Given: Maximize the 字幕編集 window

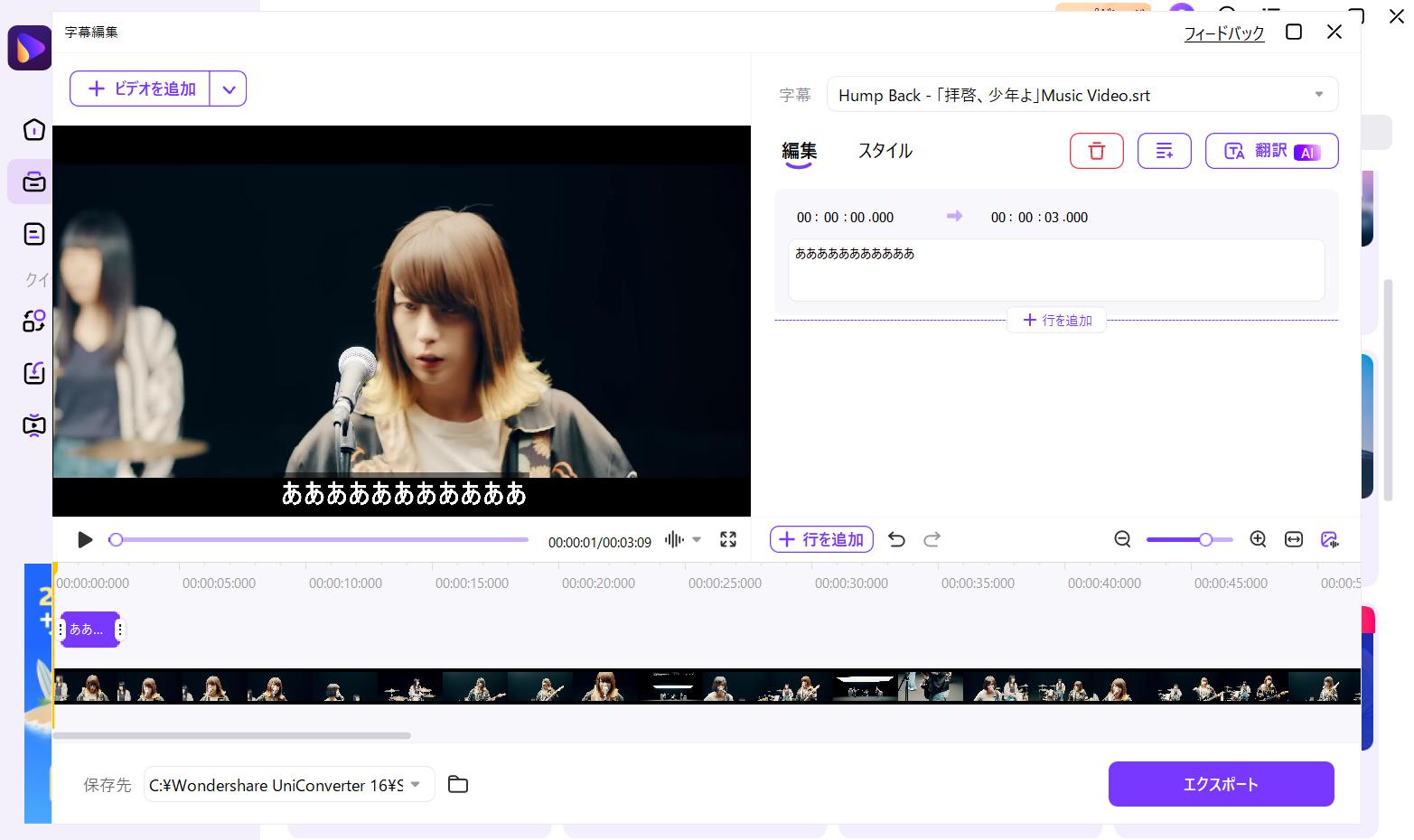Looking at the screenshot, I should point(1294,32).
